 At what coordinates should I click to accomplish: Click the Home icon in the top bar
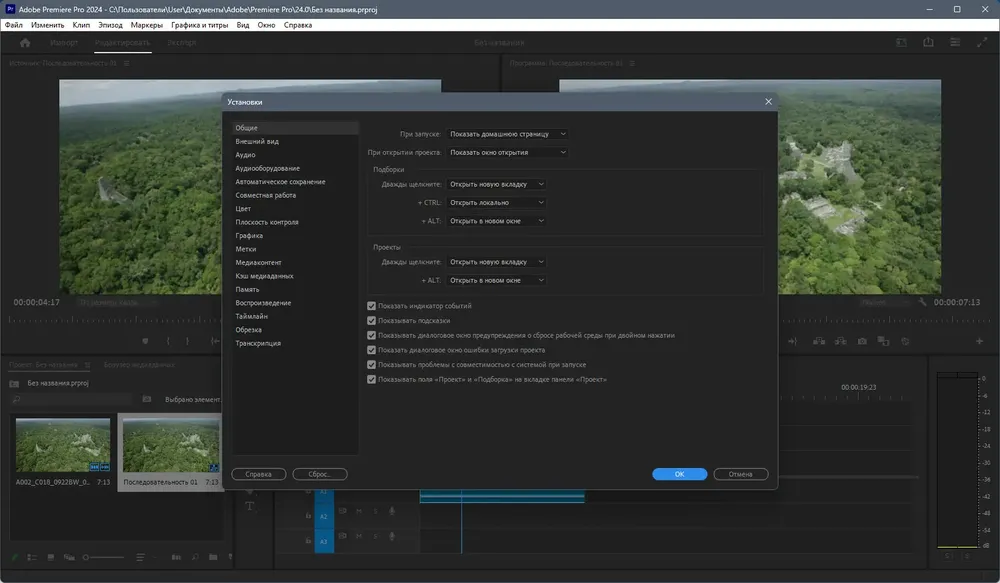pyautogui.click(x=26, y=43)
